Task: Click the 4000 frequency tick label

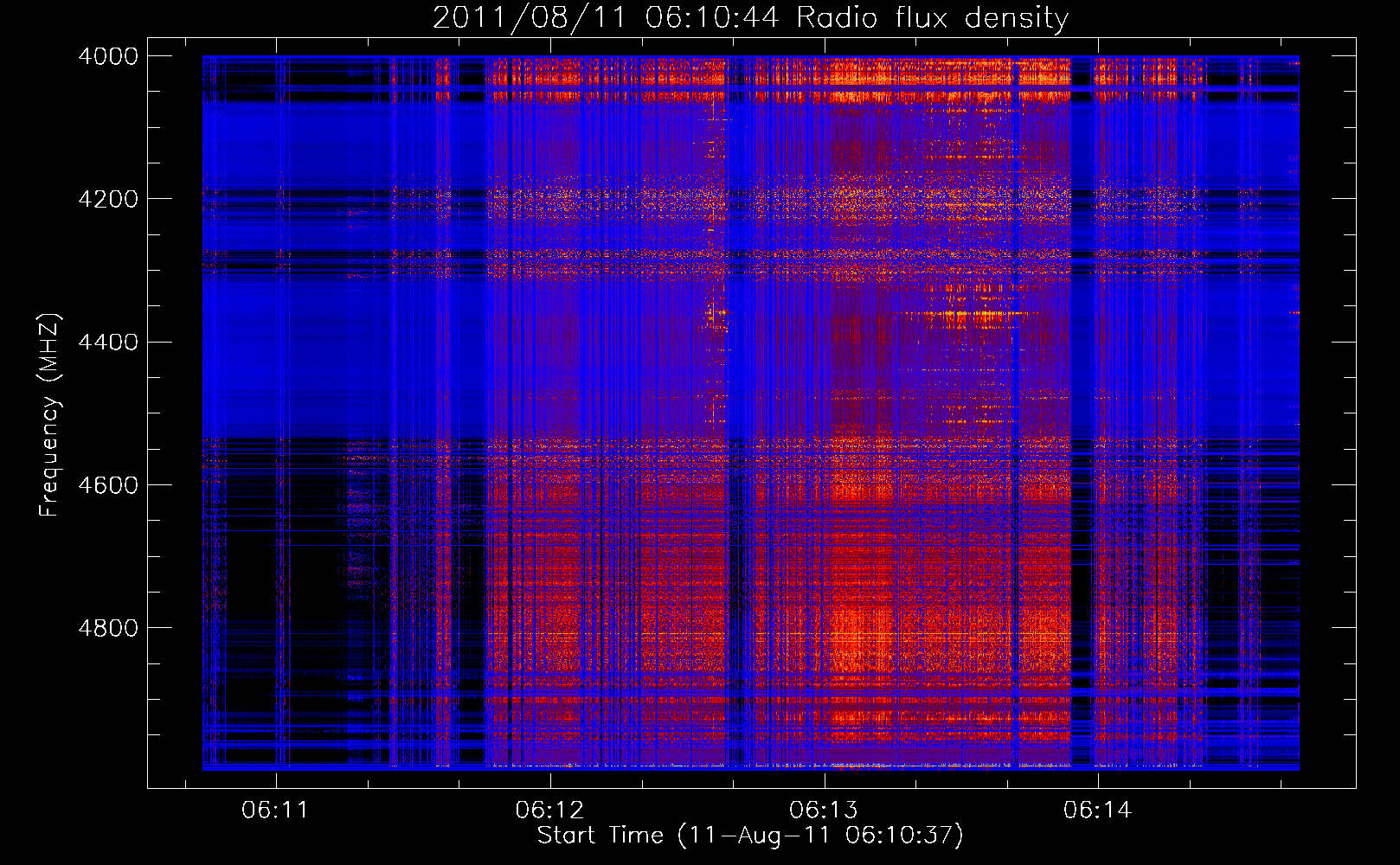Action: 108,56
